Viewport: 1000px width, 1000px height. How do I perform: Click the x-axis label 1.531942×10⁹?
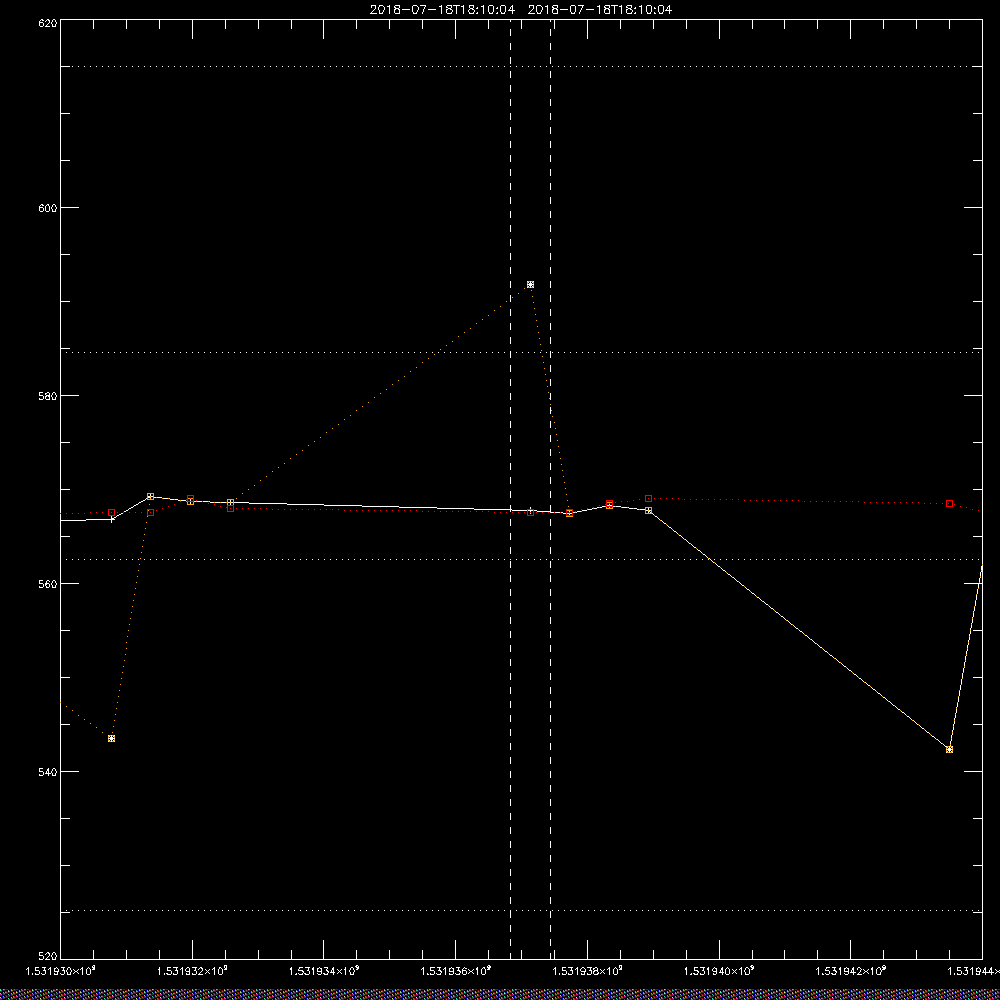[851, 971]
